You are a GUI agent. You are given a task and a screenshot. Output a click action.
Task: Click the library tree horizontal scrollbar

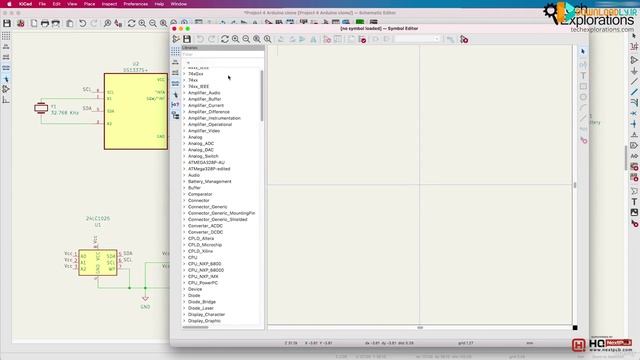pyautogui.click(x=196, y=327)
